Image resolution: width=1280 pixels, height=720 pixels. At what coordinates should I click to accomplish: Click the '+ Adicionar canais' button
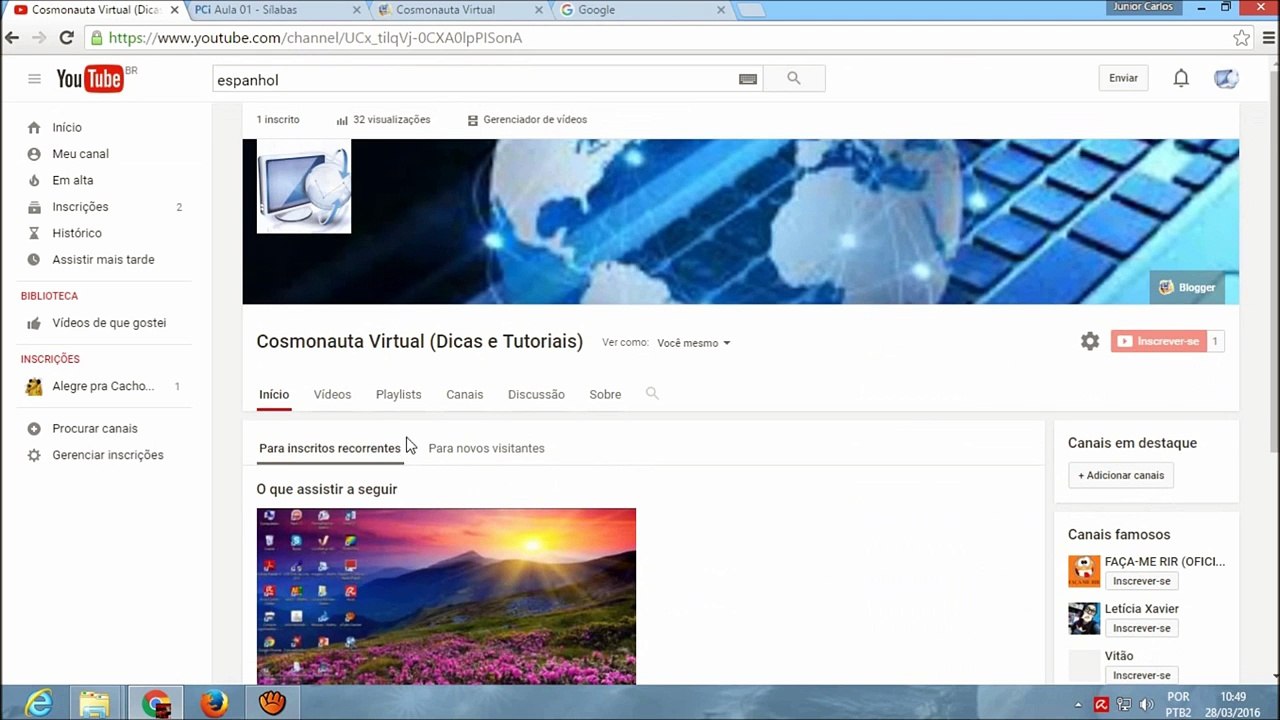[x=1121, y=475]
